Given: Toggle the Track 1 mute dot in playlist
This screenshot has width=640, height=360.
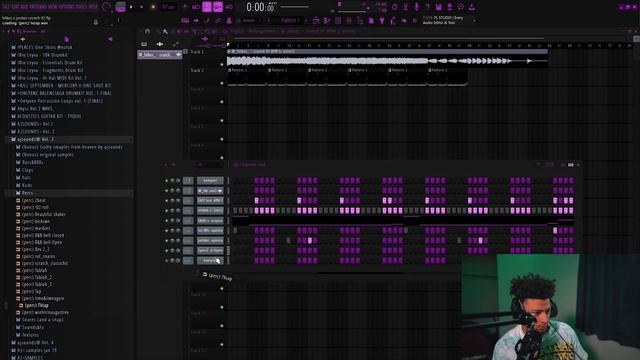Looking at the screenshot, I should [222, 64].
